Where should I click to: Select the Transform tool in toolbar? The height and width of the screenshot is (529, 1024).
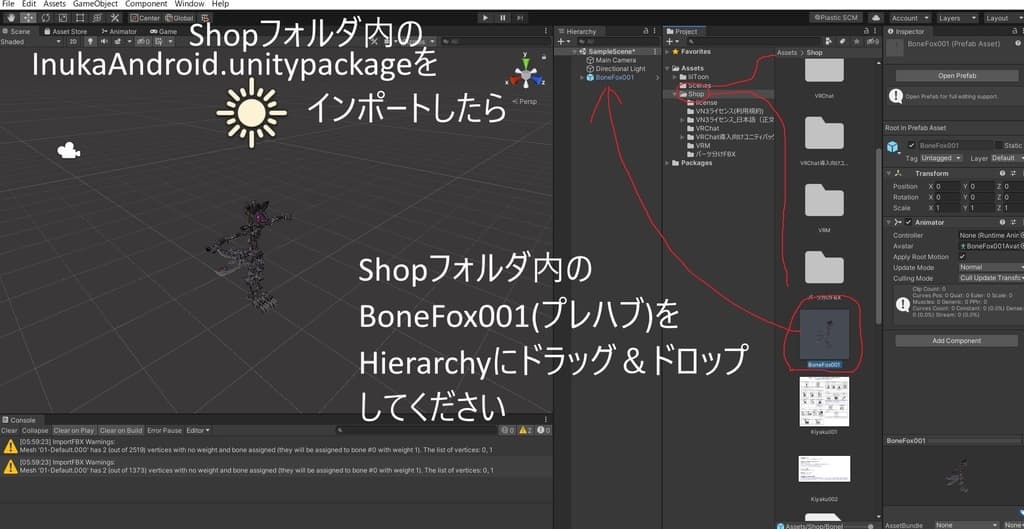97,18
